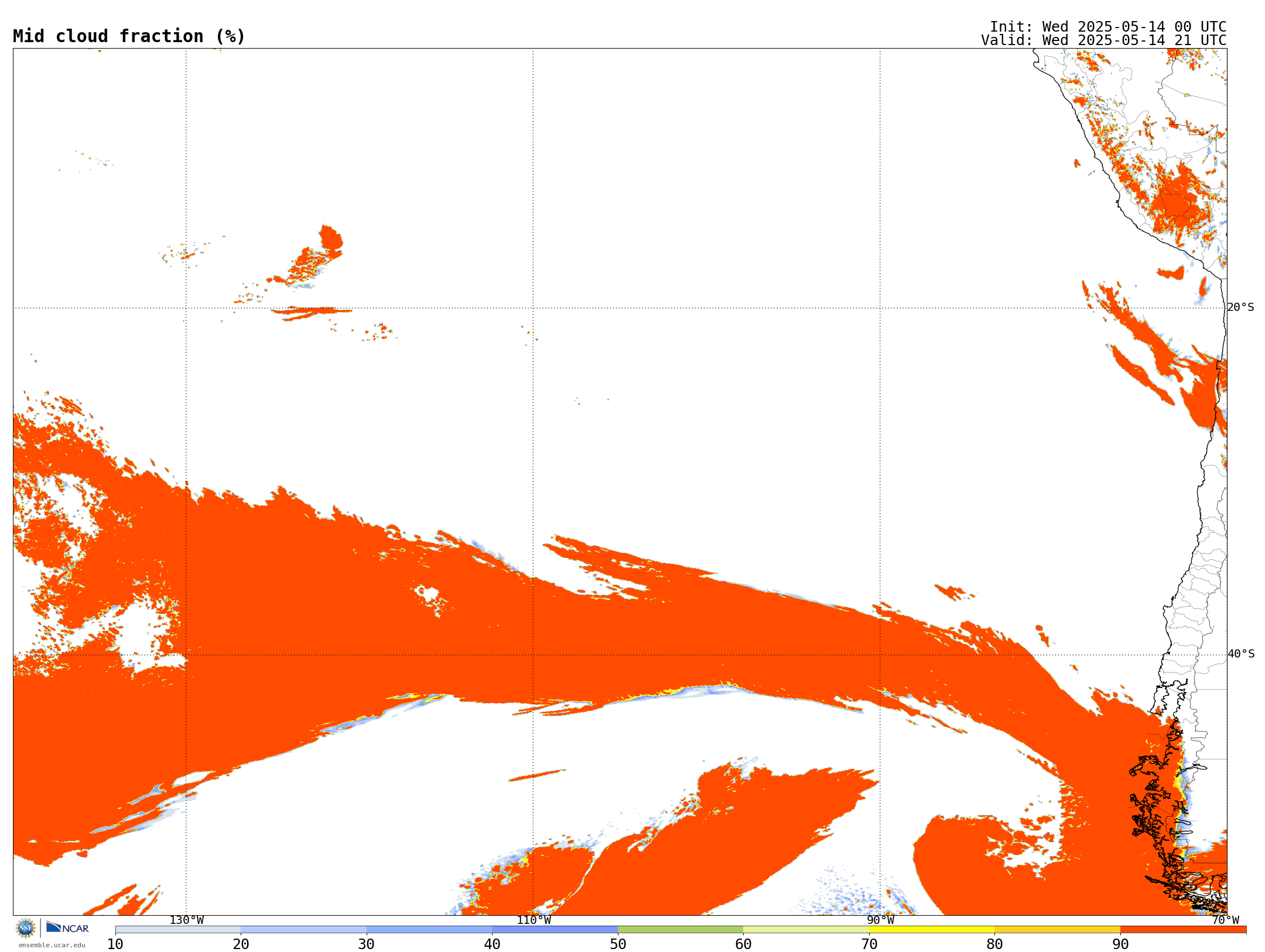Click the 'Init: Wed 2025-05-14 00 UTC' text
1265x952 pixels.
pyautogui.click(x=1107, y=27)
